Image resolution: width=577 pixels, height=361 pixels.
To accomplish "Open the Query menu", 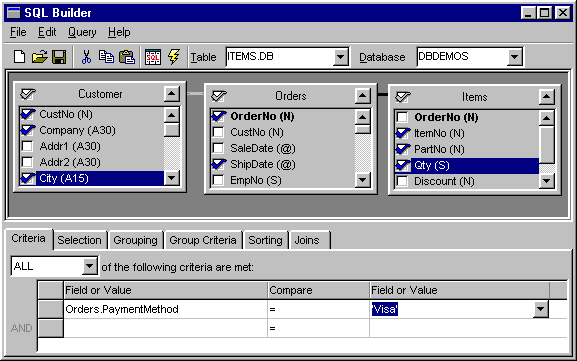I will tap(82, 32).
